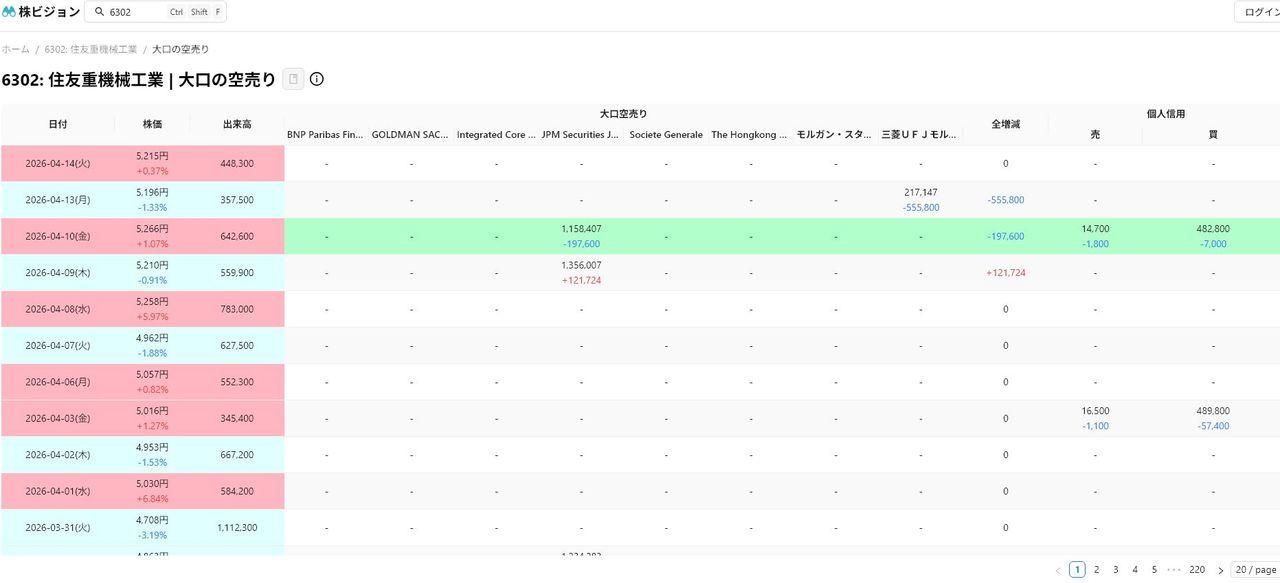This screenshot has height=583, width=1280.
Task: Click the ホーム breadcrumb link
Action: tap(15, 49)
